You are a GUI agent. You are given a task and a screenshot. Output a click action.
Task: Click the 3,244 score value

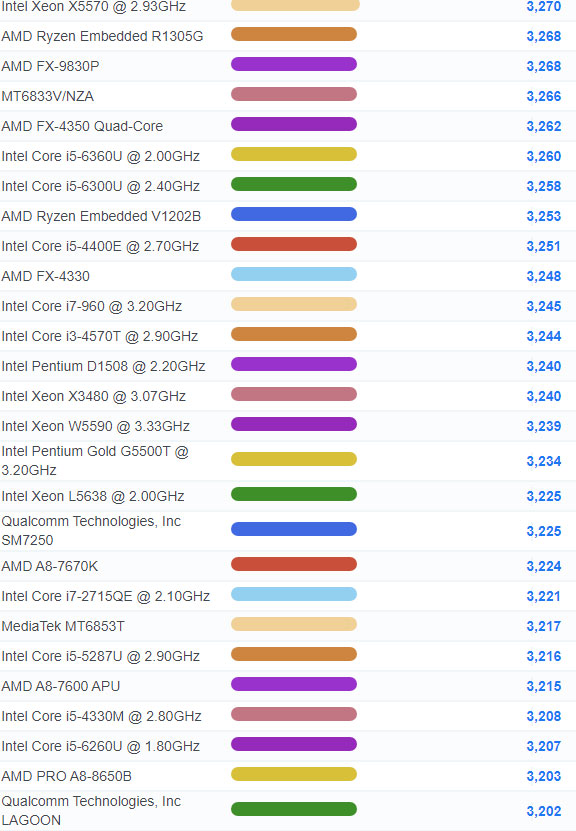(544, 336)
